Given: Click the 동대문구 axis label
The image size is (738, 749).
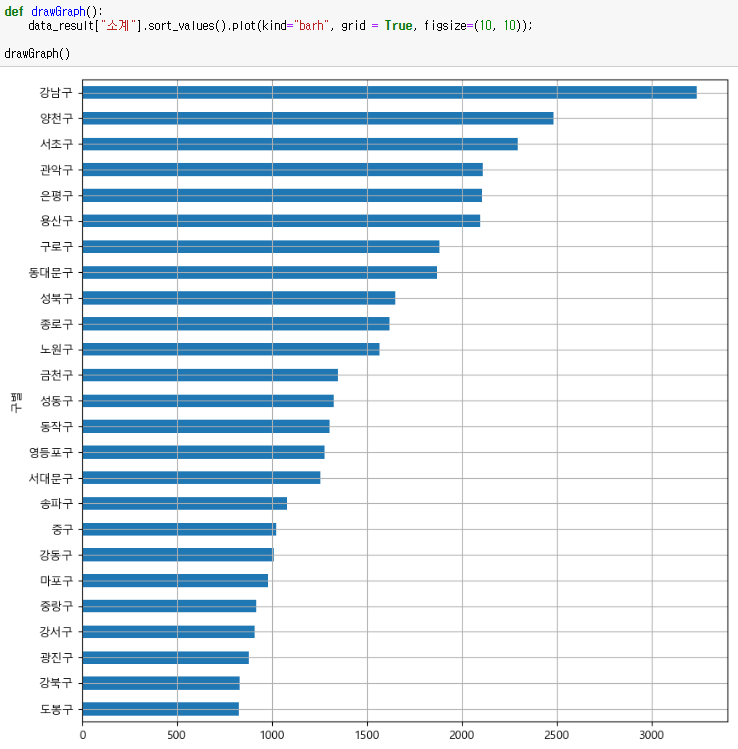Looking at the screenshot, I should tap(51, 272).
